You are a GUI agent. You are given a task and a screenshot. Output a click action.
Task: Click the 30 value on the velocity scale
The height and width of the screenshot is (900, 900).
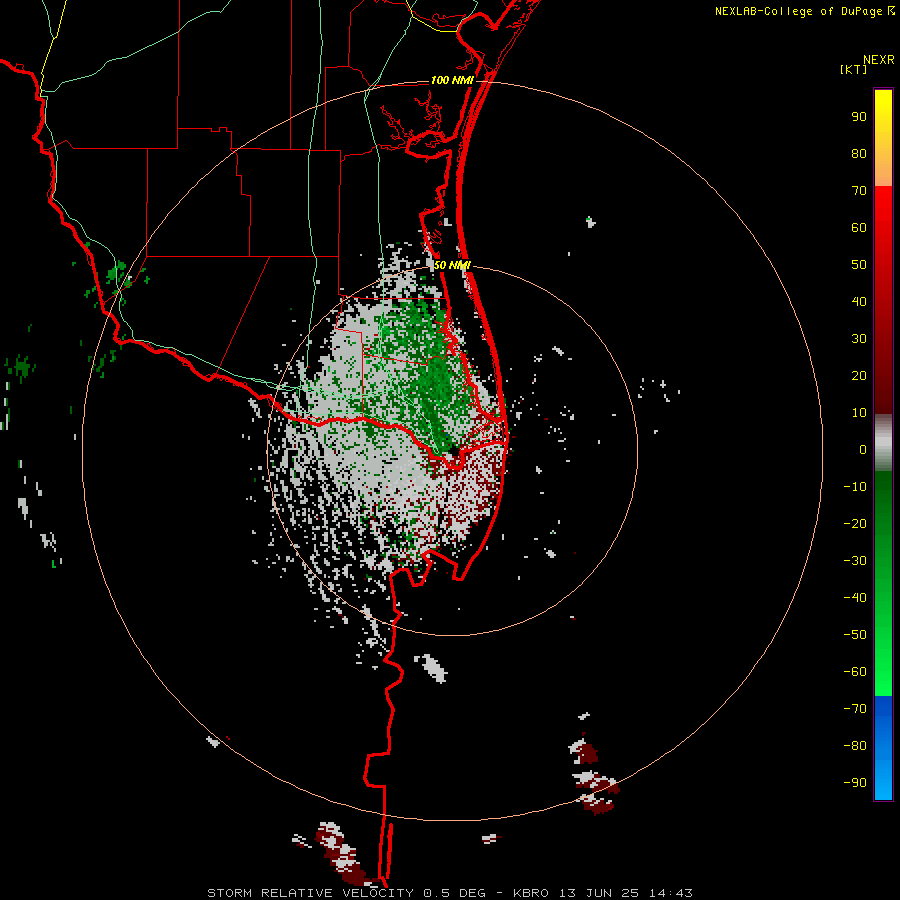(x=859, y=339)
